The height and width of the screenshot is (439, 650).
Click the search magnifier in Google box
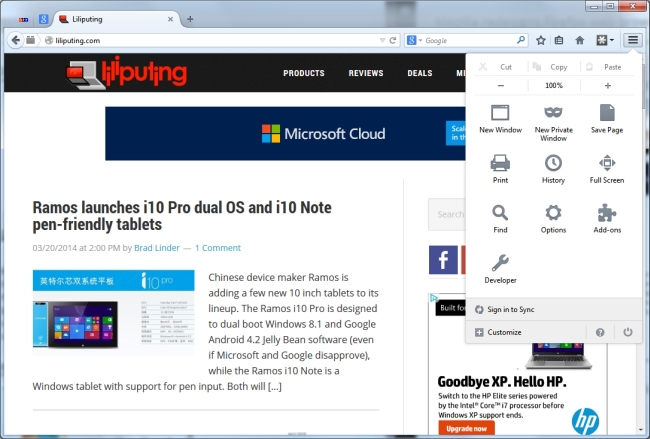(x=521, y=40)
